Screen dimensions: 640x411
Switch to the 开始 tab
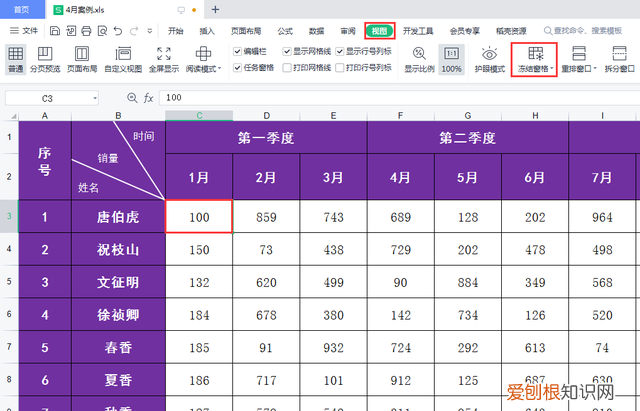(x=176, y=31)
